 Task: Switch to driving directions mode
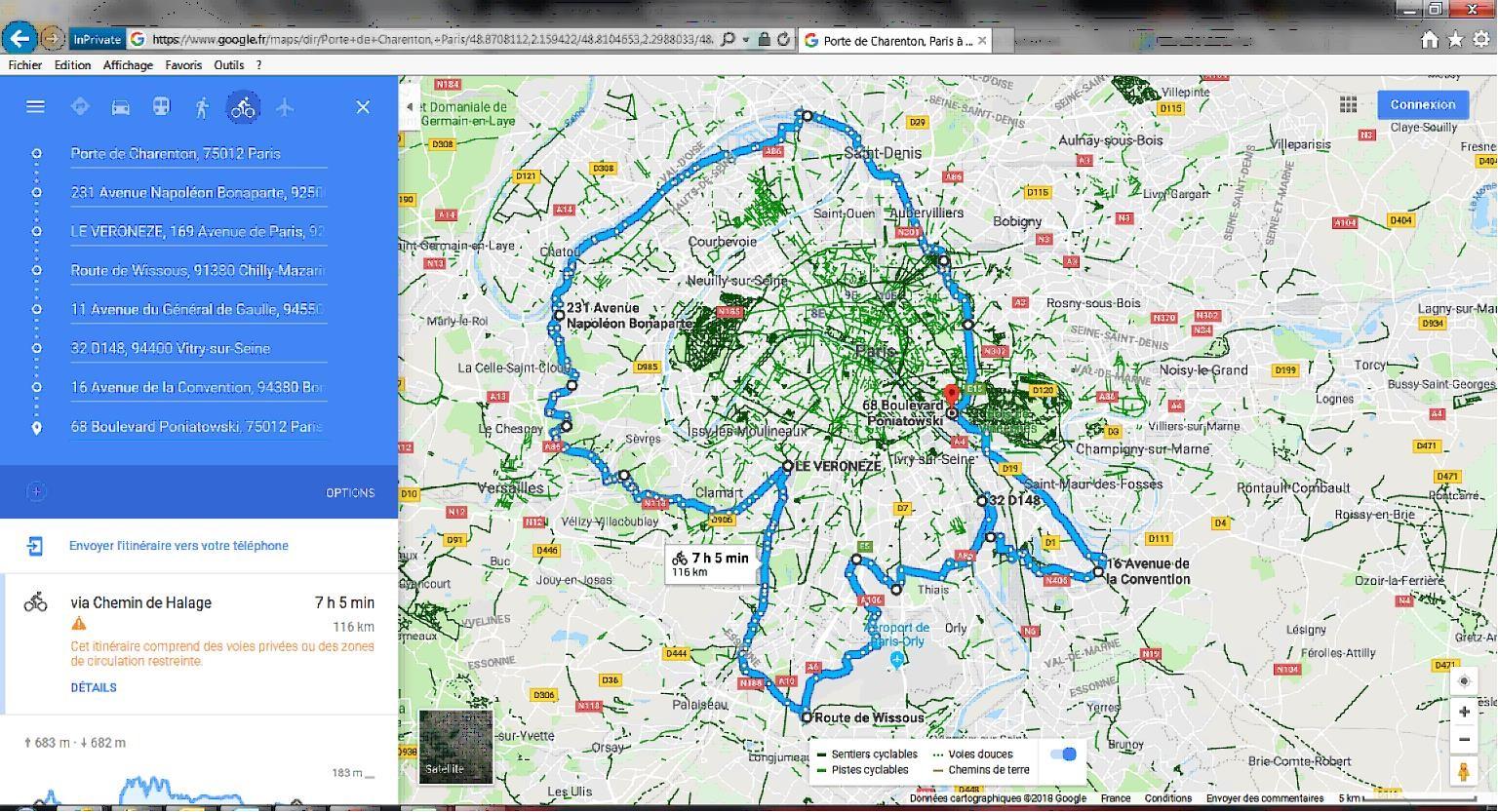tap(121, 107)
